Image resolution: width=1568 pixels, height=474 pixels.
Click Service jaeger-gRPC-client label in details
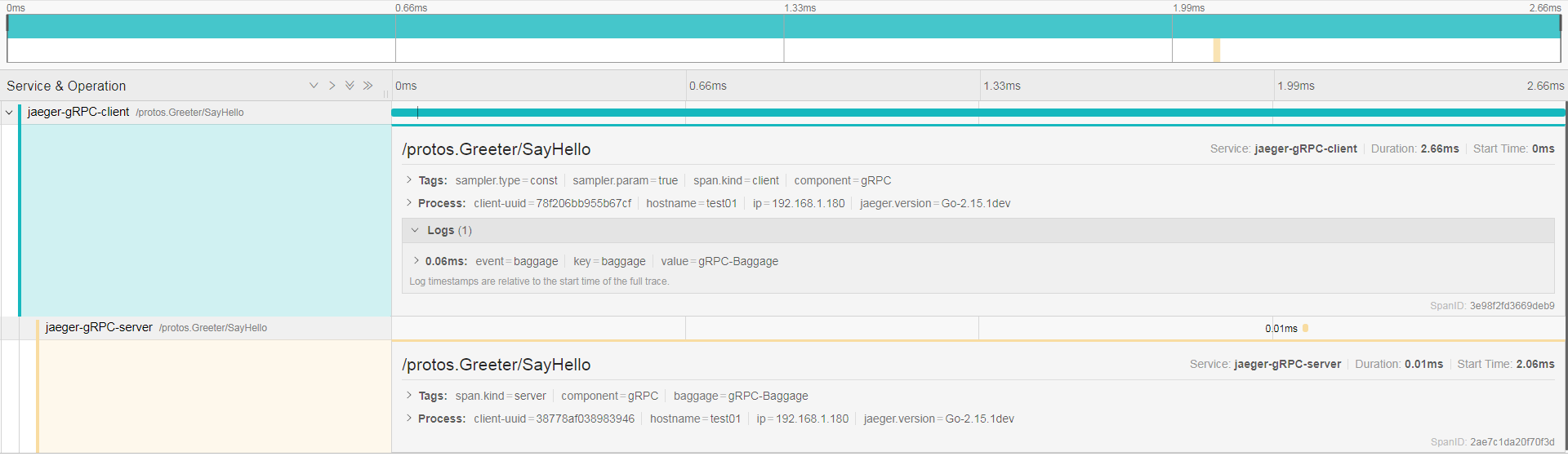click(1283, 148)
